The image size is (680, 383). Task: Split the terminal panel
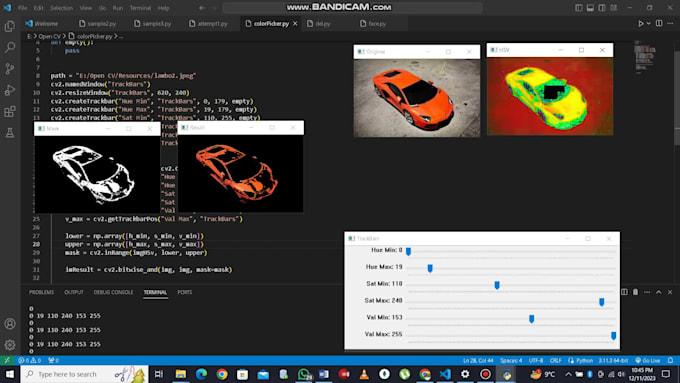pos(624,292)
